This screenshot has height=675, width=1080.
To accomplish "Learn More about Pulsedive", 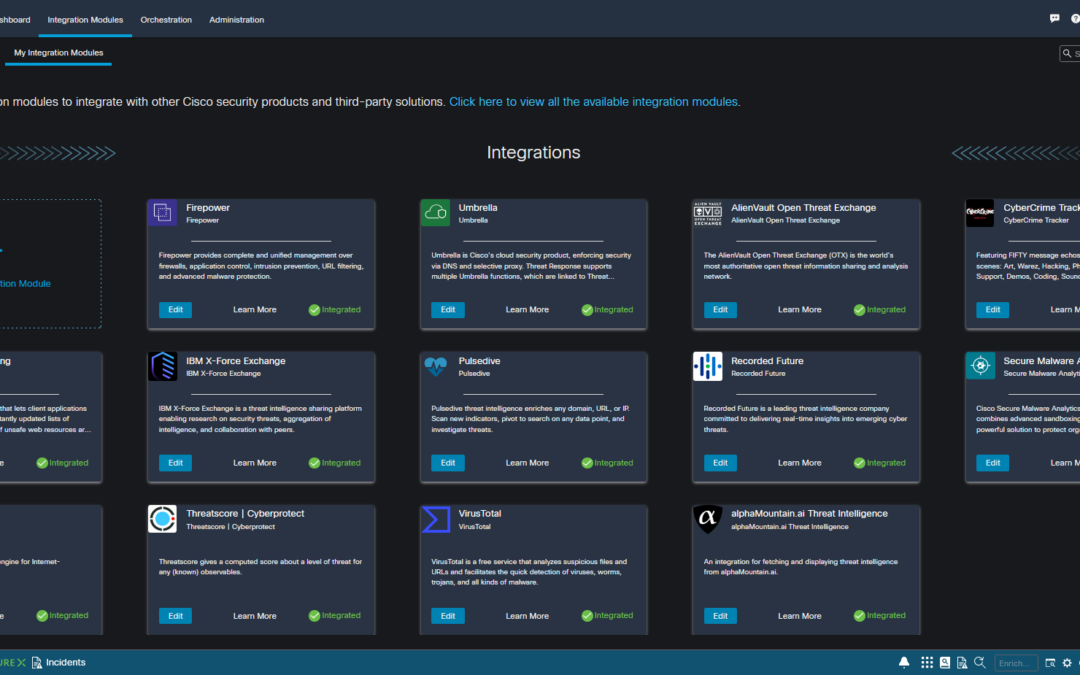I will [x=527, y=463].
